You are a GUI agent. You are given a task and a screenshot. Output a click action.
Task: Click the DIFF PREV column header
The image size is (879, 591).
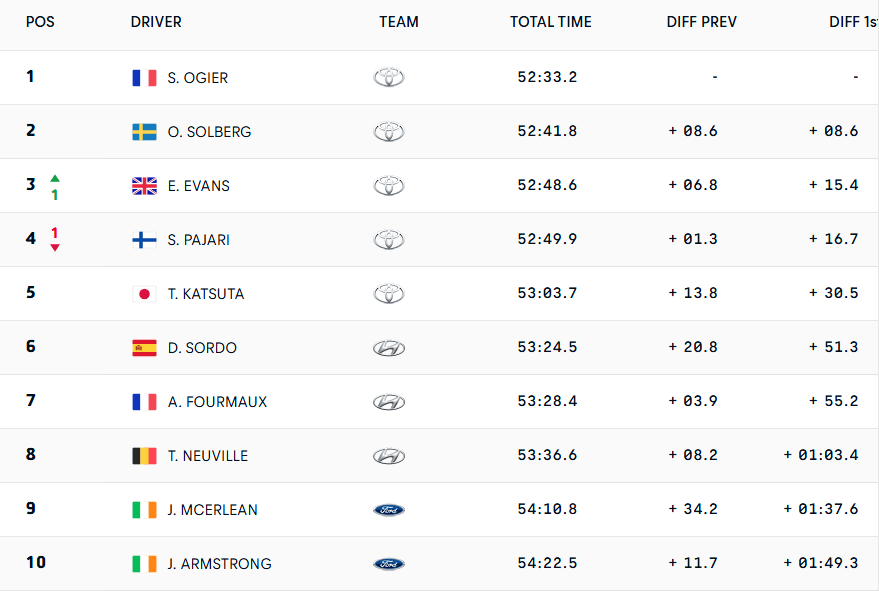pos(701,22)
